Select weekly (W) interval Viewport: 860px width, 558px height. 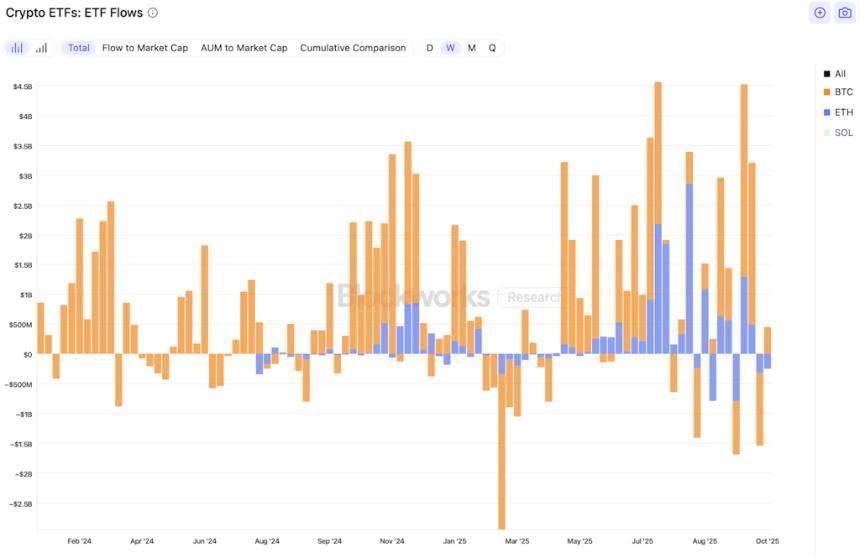click(x=450, y=48)
